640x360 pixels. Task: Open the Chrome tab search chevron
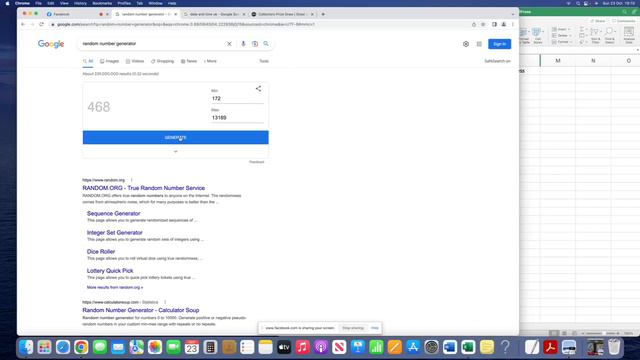(x=513, y=14)
